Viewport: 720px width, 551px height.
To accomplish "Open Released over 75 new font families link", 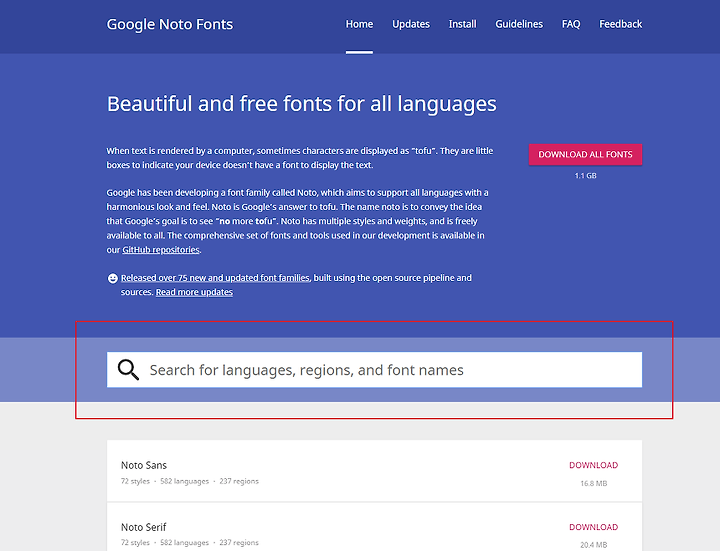I will click(215, 278).
